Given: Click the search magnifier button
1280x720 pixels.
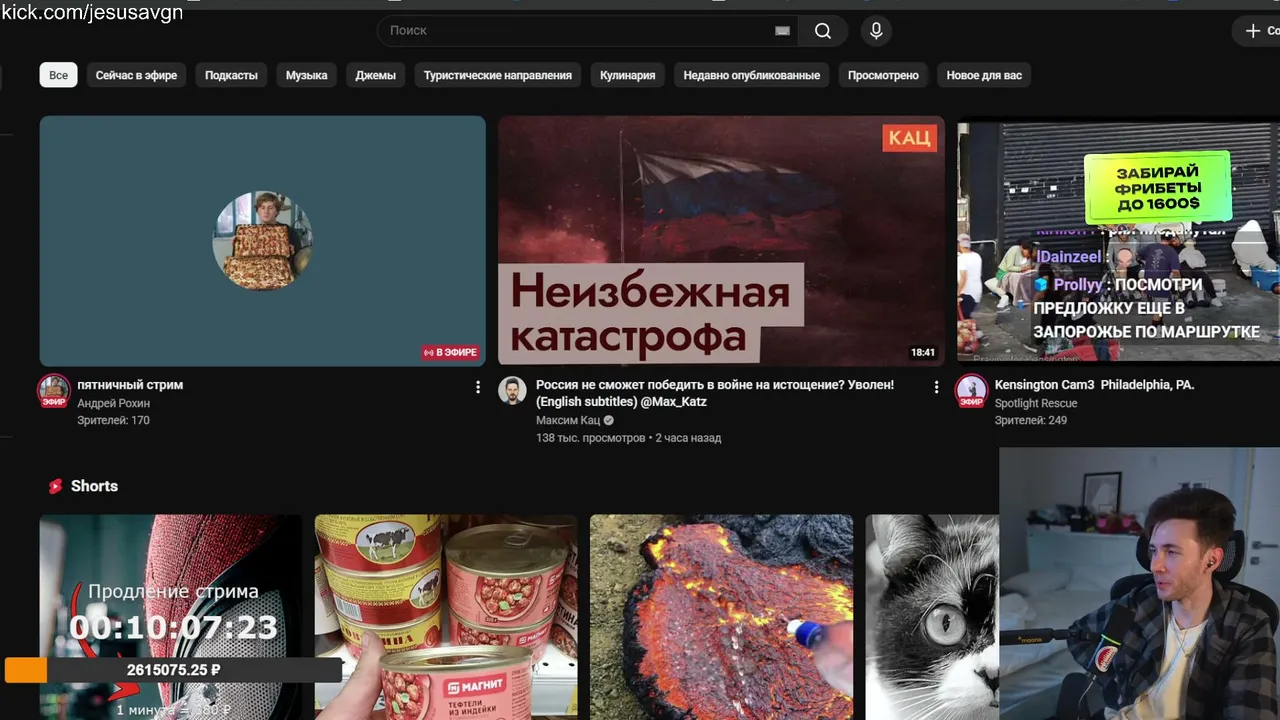Looking at the screenshot, I should tap(823, 31).
